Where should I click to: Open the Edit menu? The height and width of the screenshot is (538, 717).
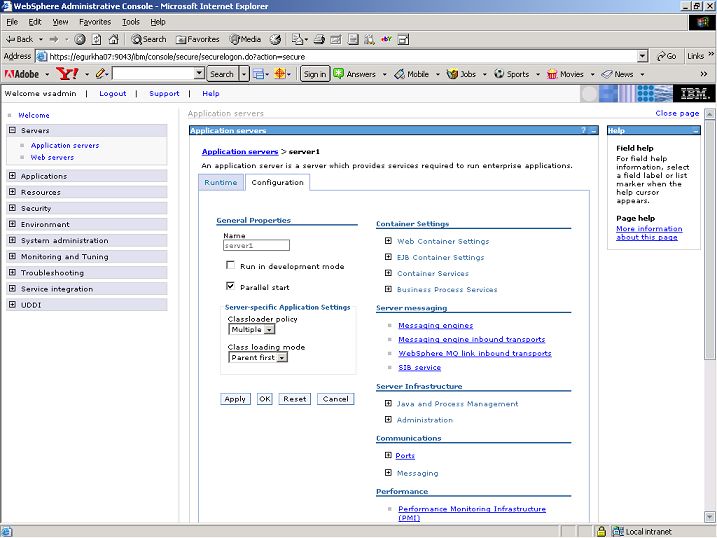point(35,22)
